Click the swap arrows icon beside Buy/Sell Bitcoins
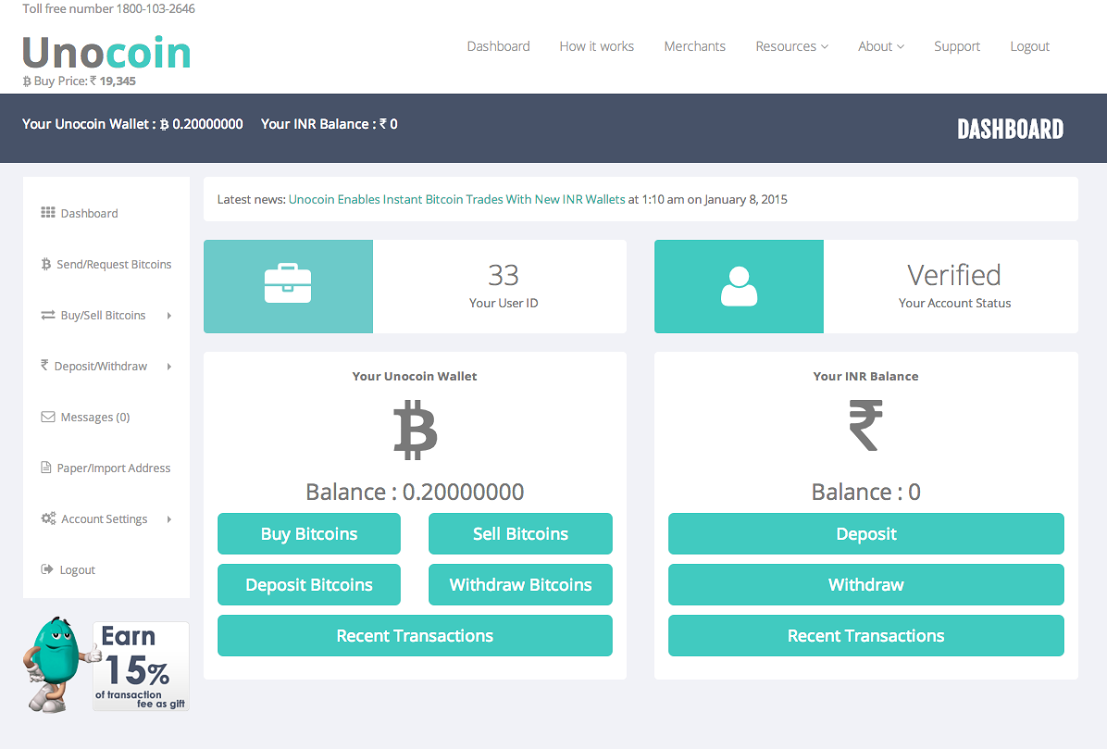Screen dimensions: 1107x749 (x=48, y=315)
